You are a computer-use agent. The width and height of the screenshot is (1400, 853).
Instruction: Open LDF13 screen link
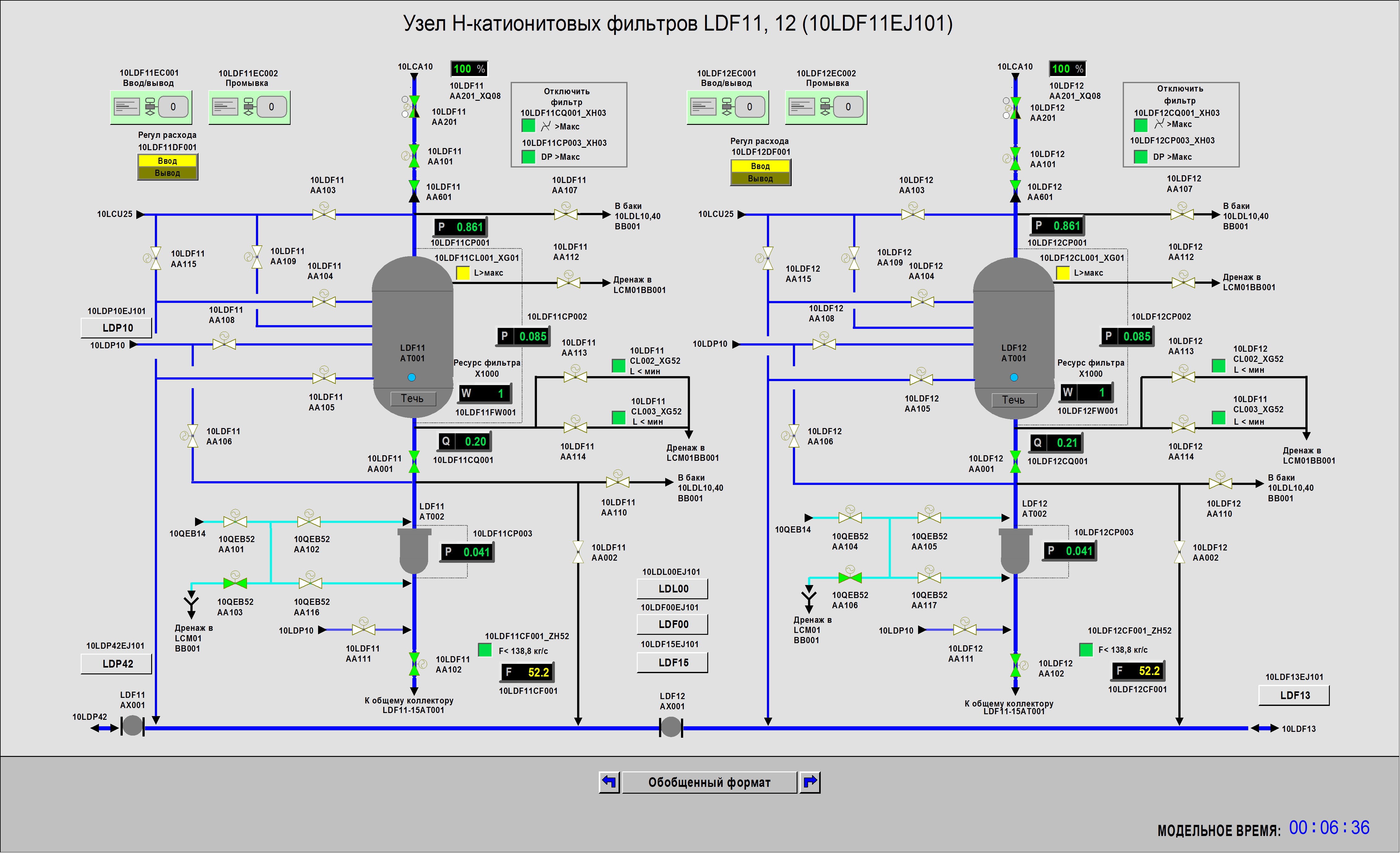(x=1294, y=695)
